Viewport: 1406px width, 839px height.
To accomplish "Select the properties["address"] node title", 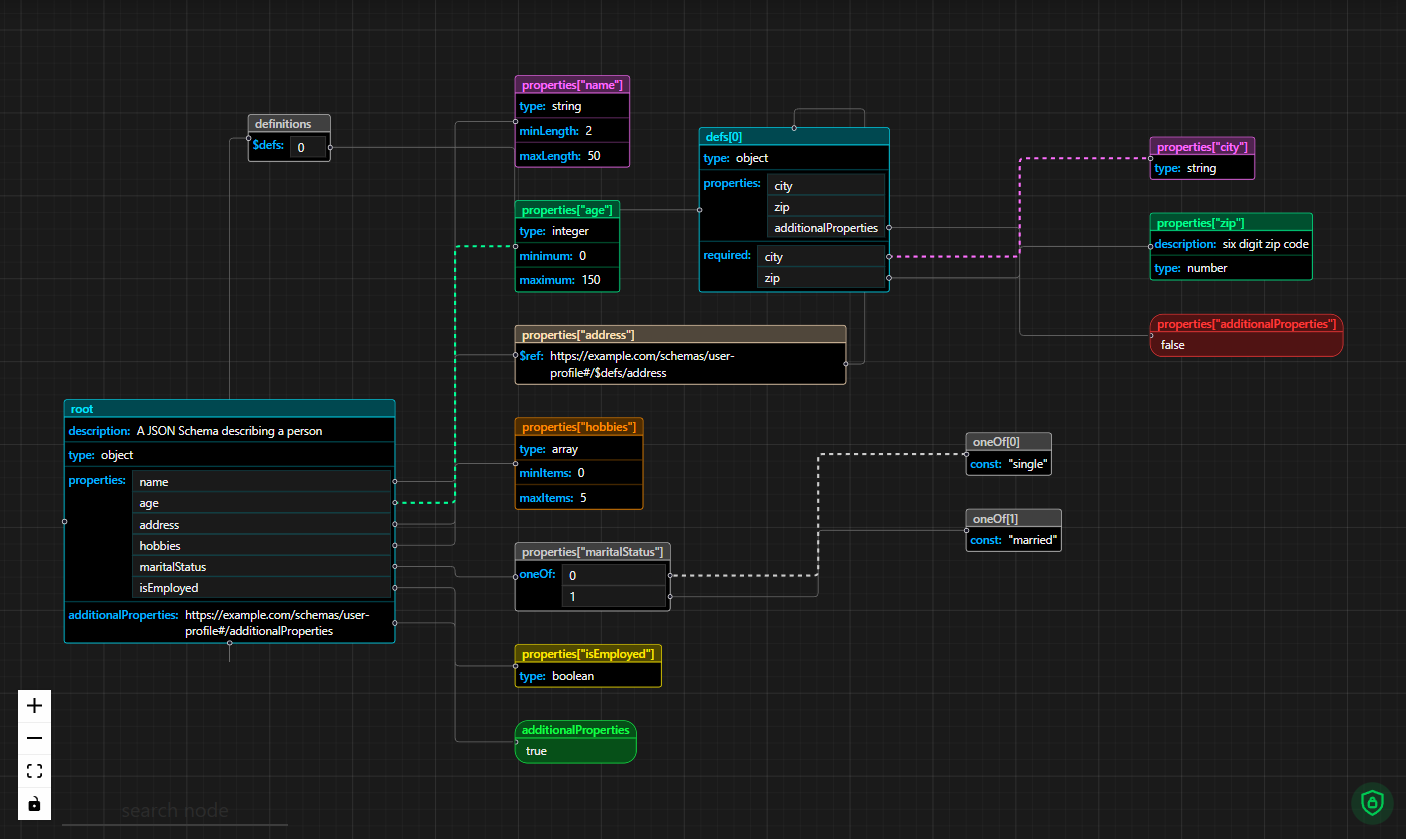I will [x=680, y=334].
